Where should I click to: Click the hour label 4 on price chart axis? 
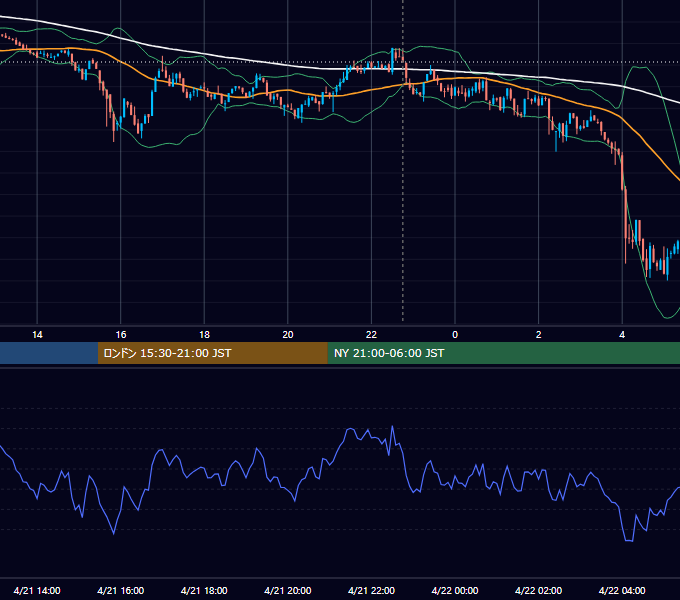pos(622,335)
